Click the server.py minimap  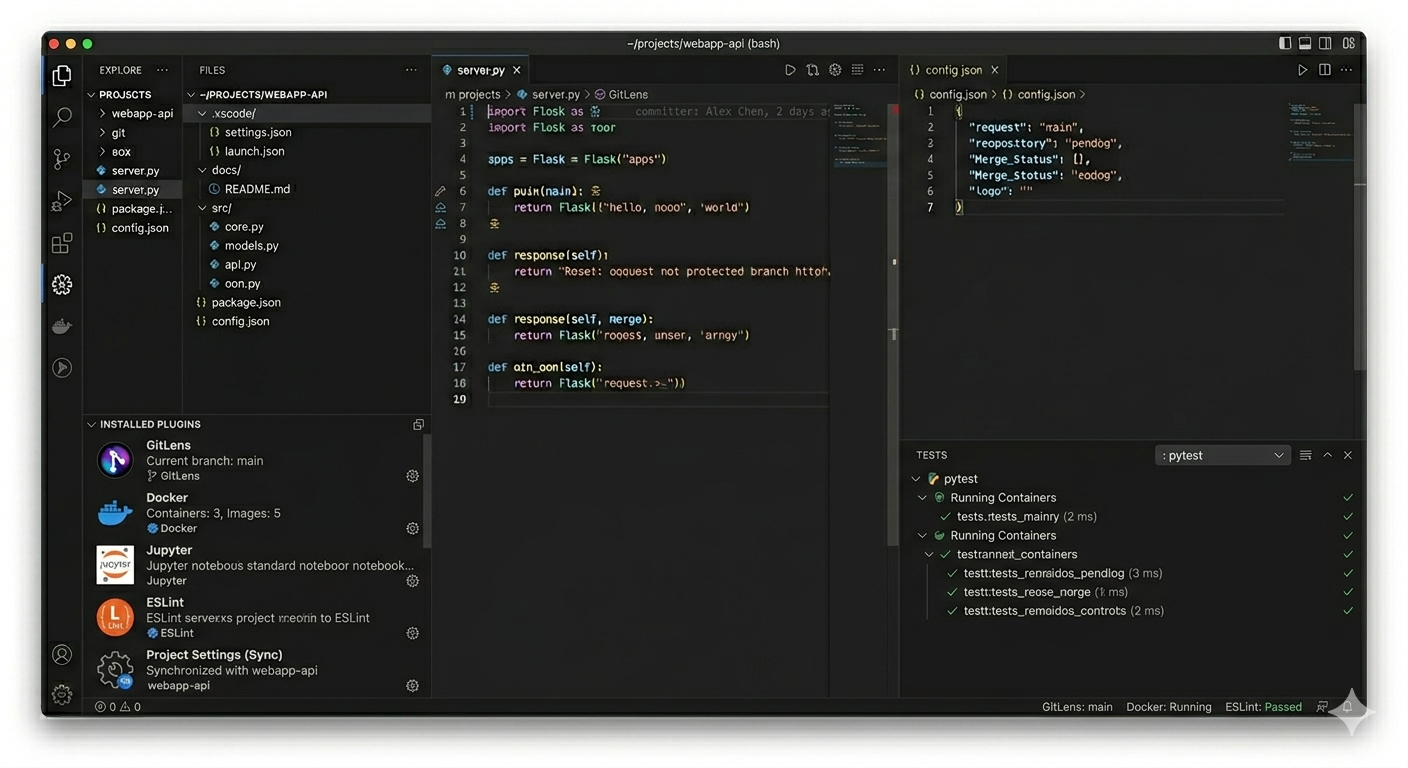click(x=858, y=135)
